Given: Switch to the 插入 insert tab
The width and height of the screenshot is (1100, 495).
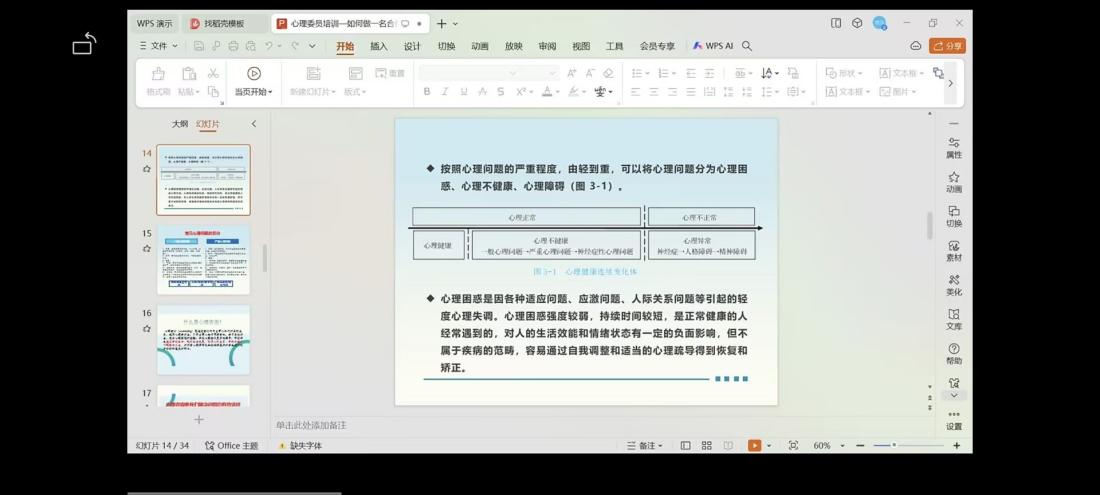Looking at the screenshot, I should click(x=379, y=46).
